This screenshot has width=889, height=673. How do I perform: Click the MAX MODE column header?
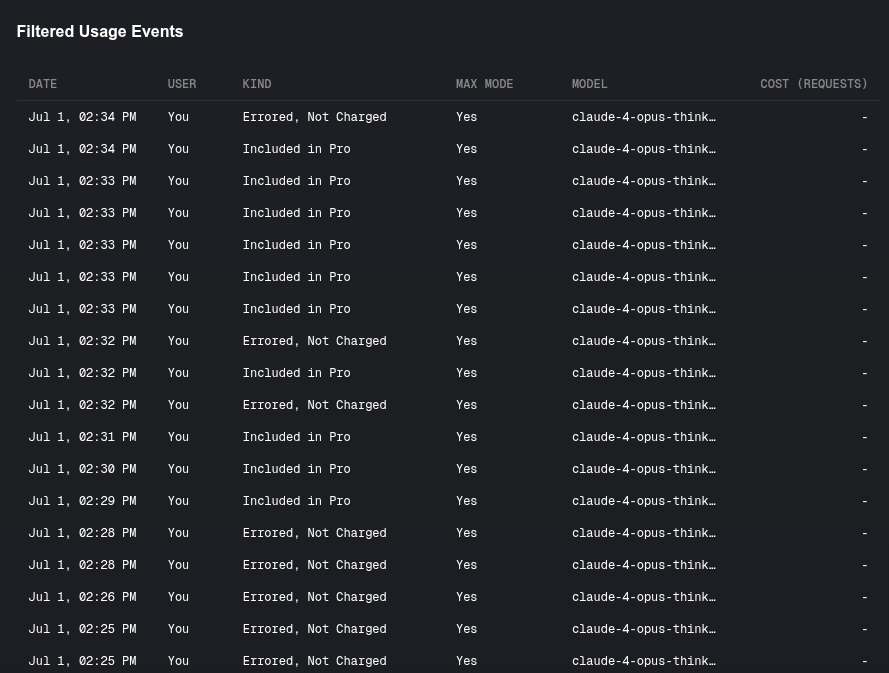click(x=484, y=84)
